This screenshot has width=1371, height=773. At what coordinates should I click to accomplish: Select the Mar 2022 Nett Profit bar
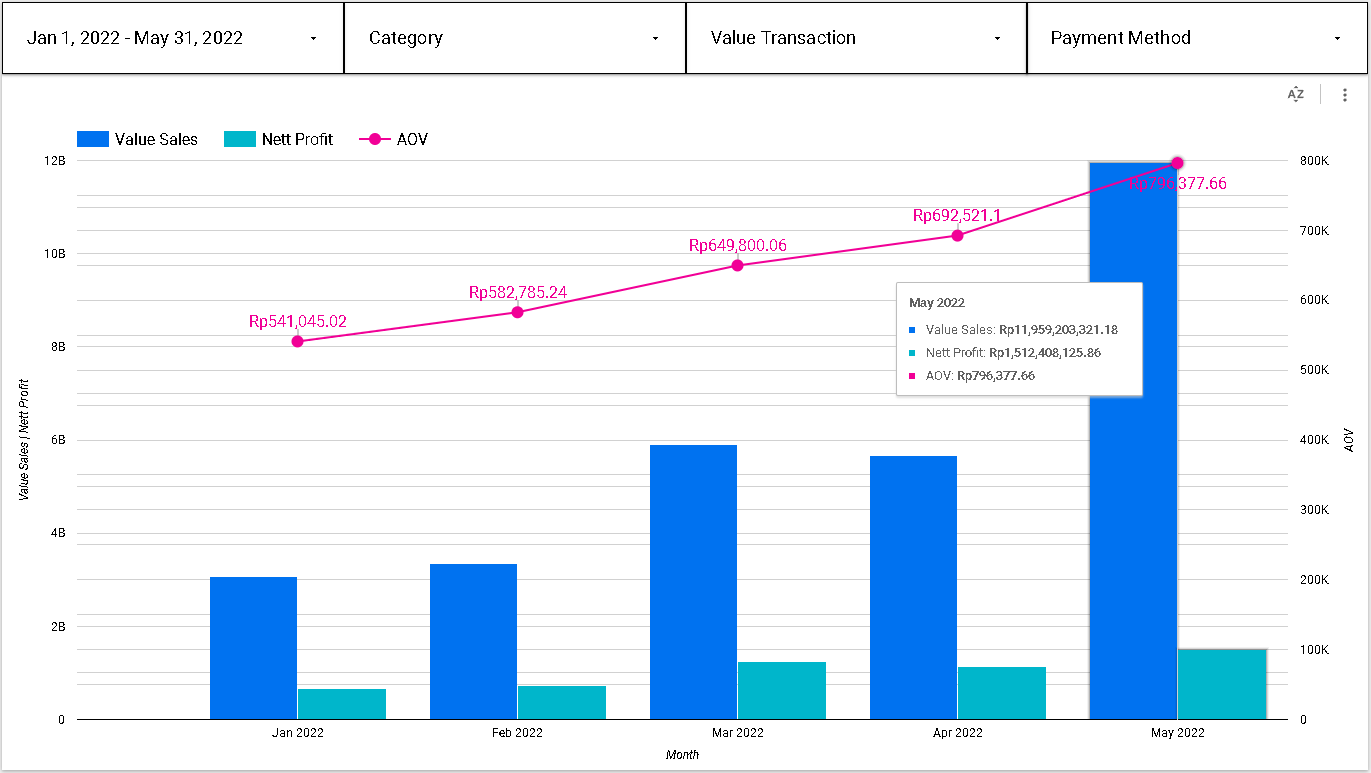[x=782, y=690]
